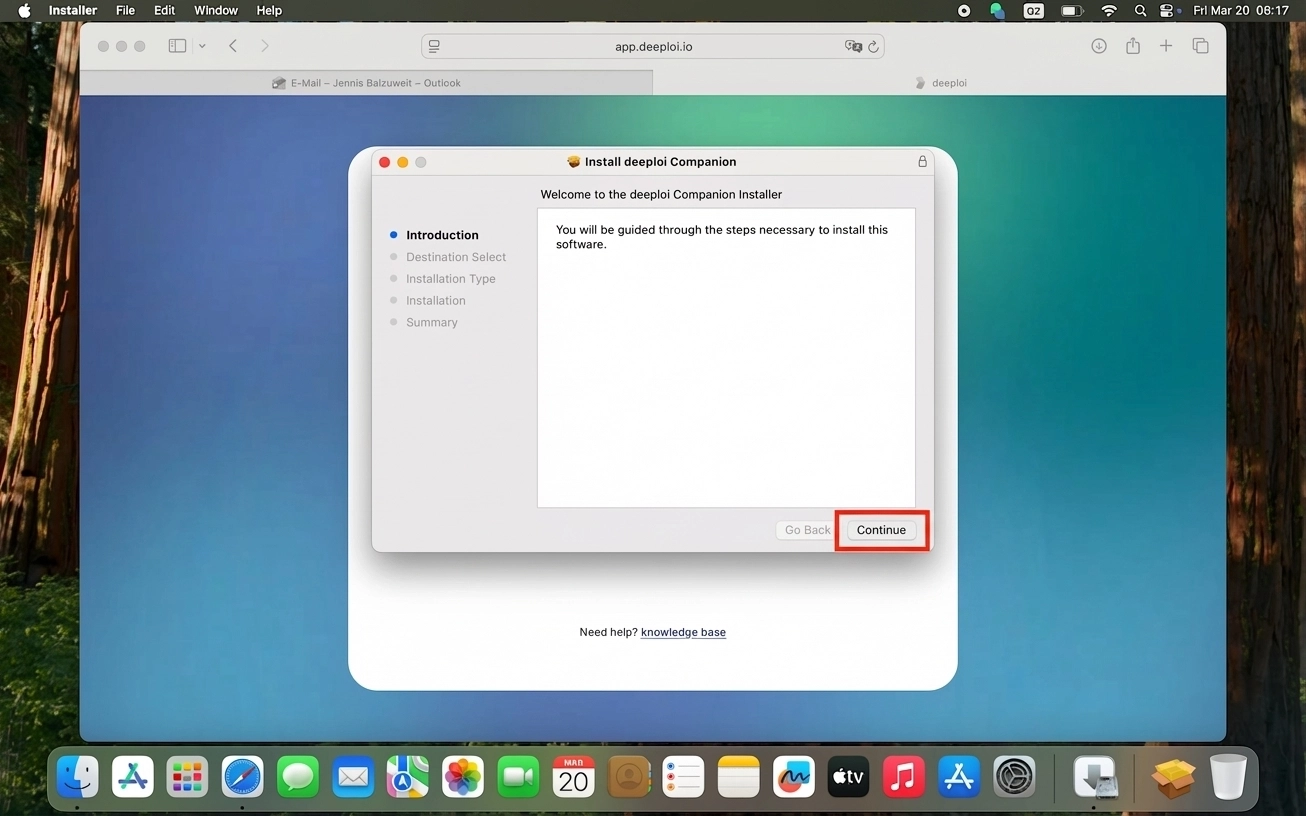The image size is (1306, 816).
Task: Select the Introduction step in sidebar
Action: (442, 235)
